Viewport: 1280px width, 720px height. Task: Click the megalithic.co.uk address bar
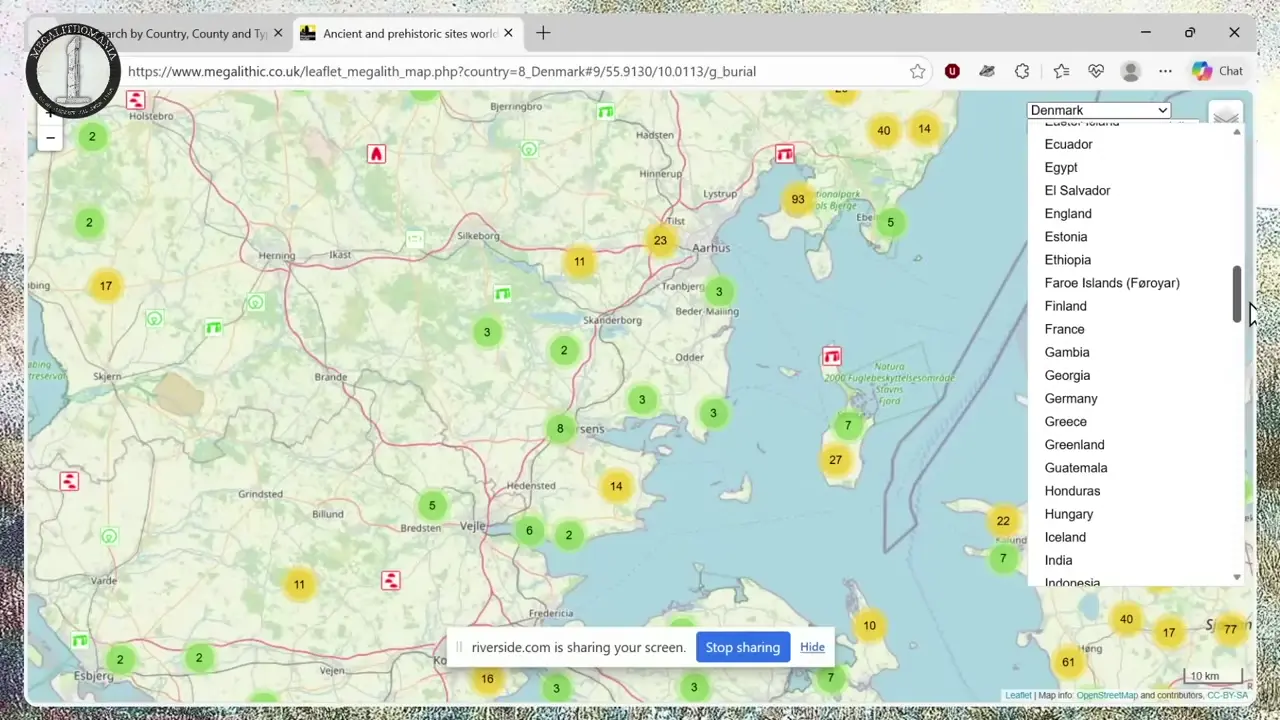point(515,71)
